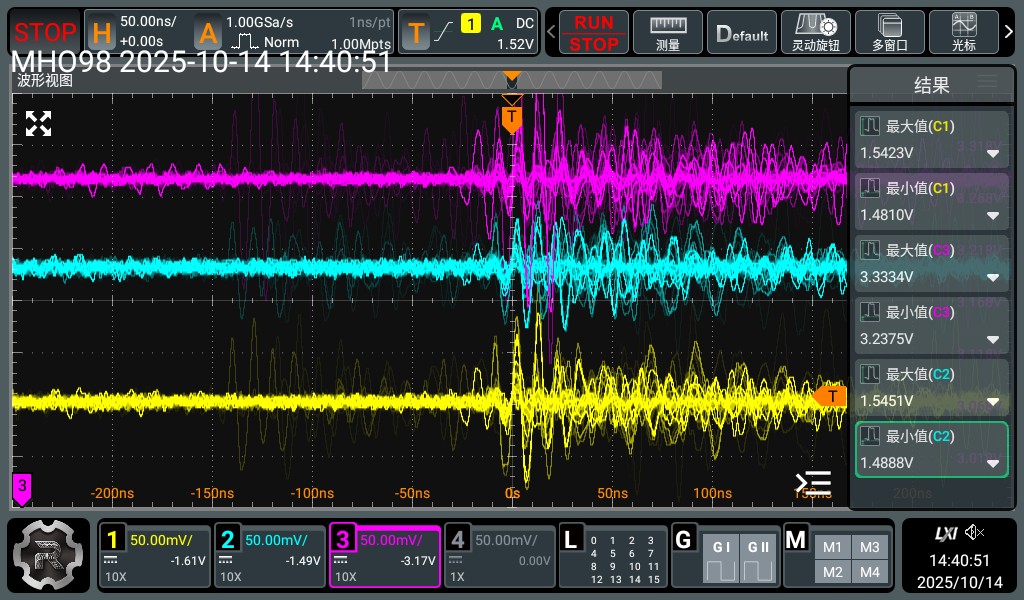The width and height of the screenshot is (1024, 600).
Task: Click the fullscreen expand icon on waveform view
Action: [x=38, y=124]
